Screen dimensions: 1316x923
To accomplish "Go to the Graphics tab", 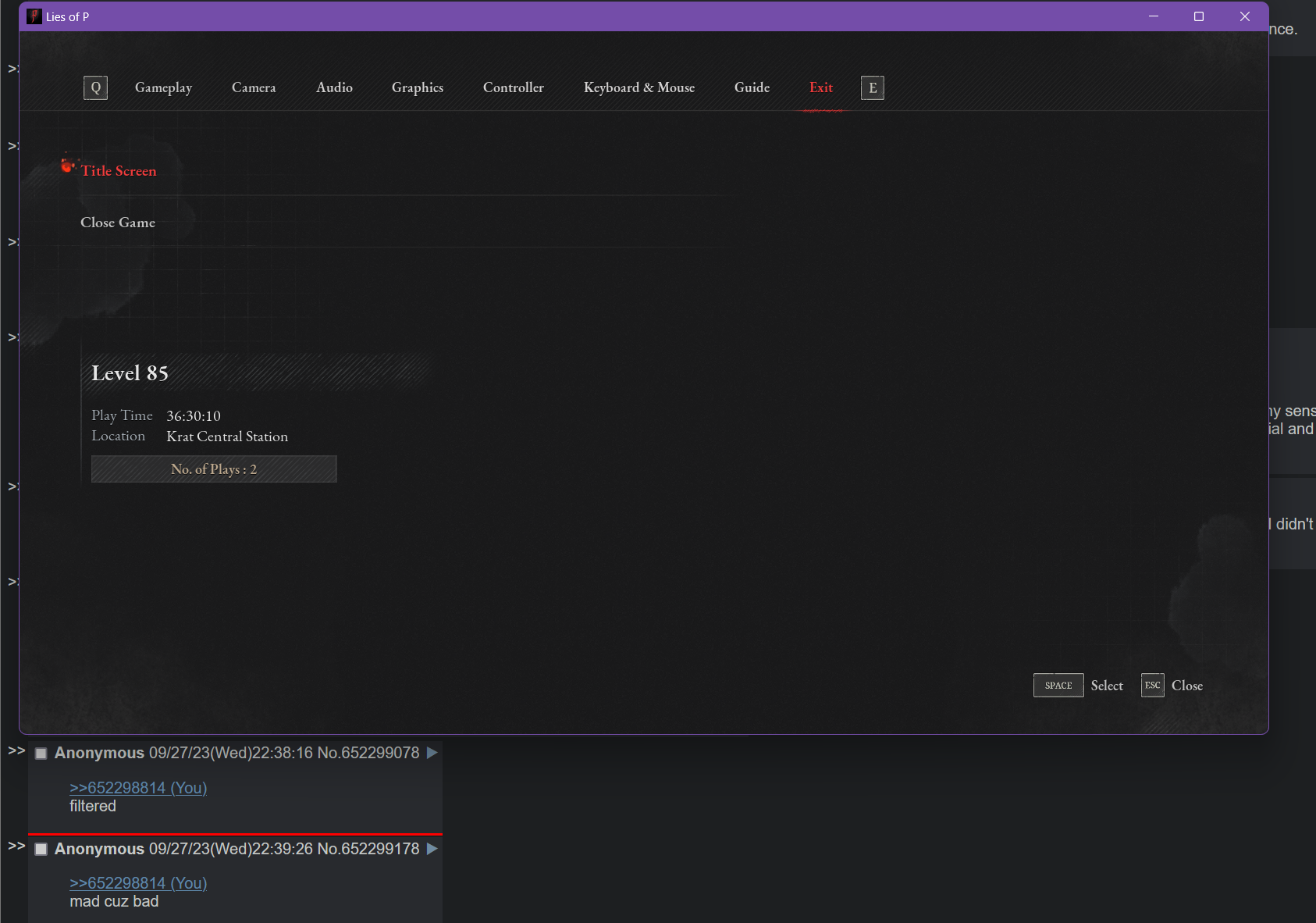I will tap(418, 87).
